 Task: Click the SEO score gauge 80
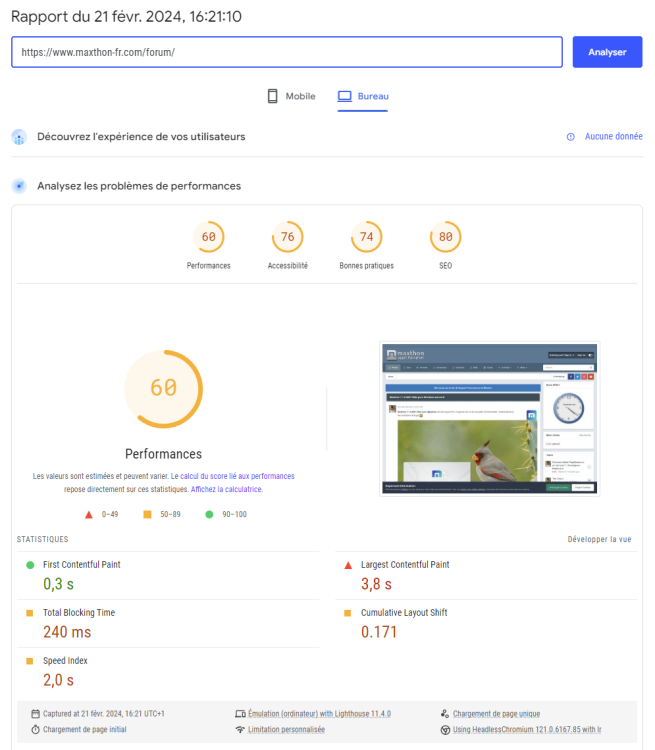(445, 238)
